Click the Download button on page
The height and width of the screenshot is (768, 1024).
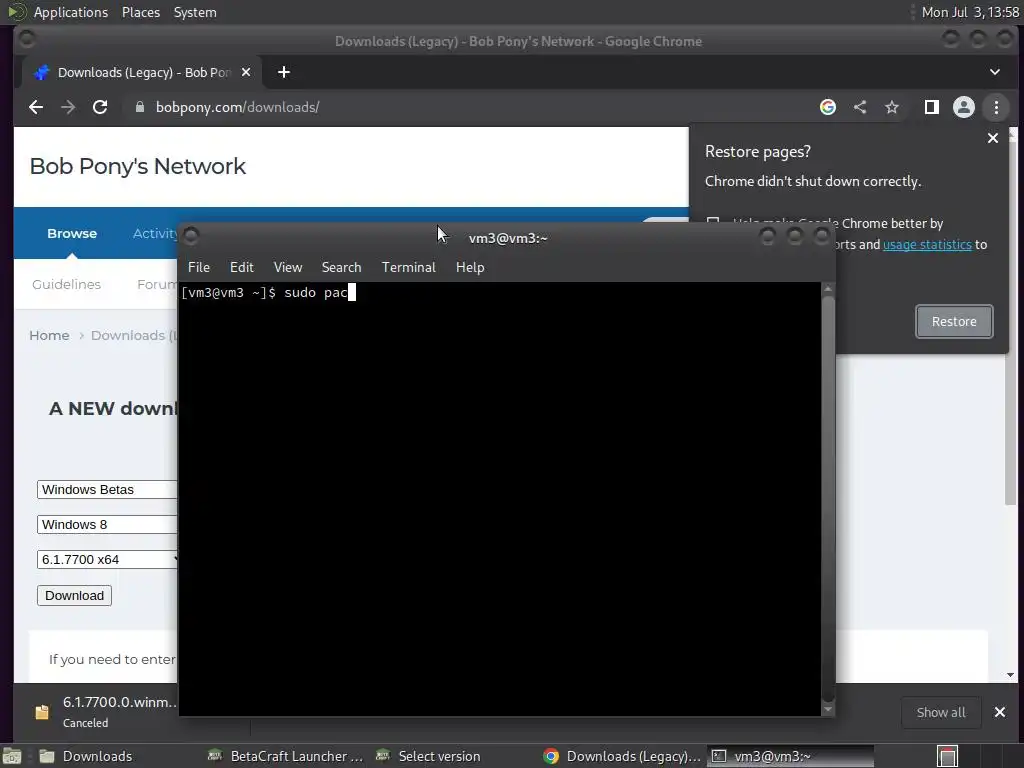(74, 596)
